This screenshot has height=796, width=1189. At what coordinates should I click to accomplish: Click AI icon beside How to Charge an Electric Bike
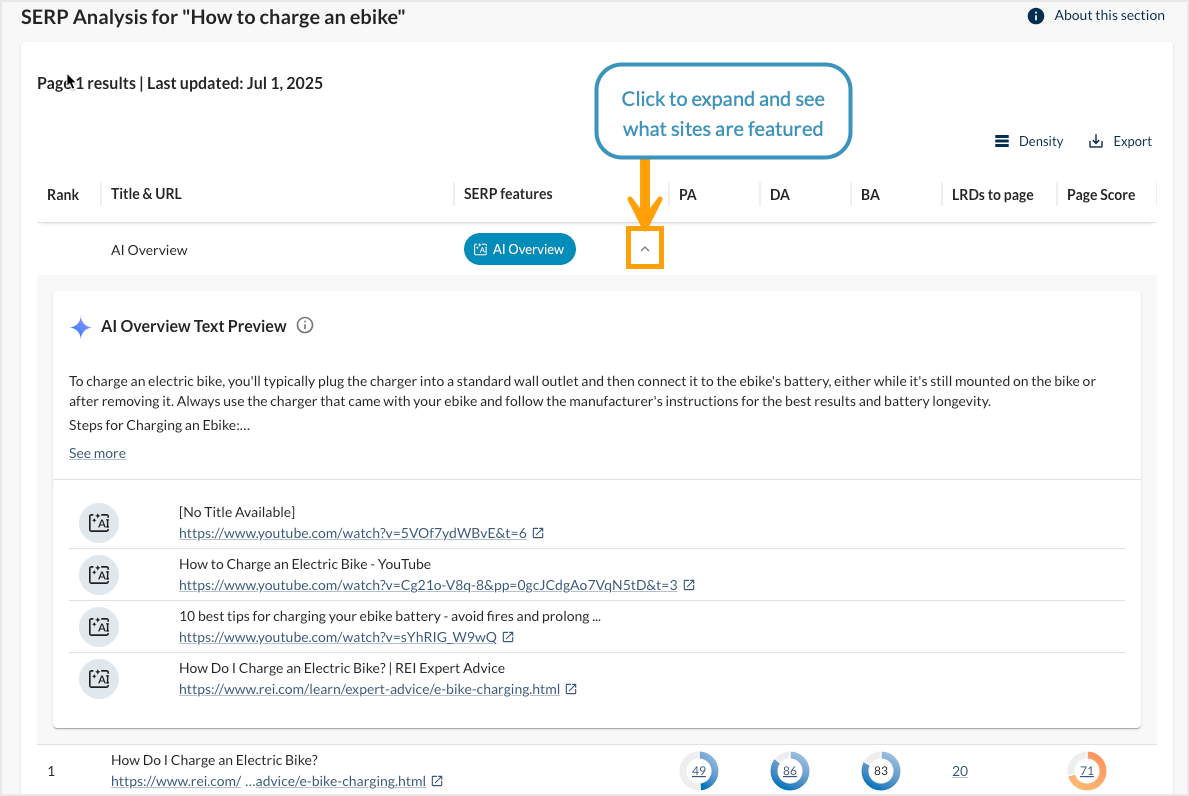point(99,574)
